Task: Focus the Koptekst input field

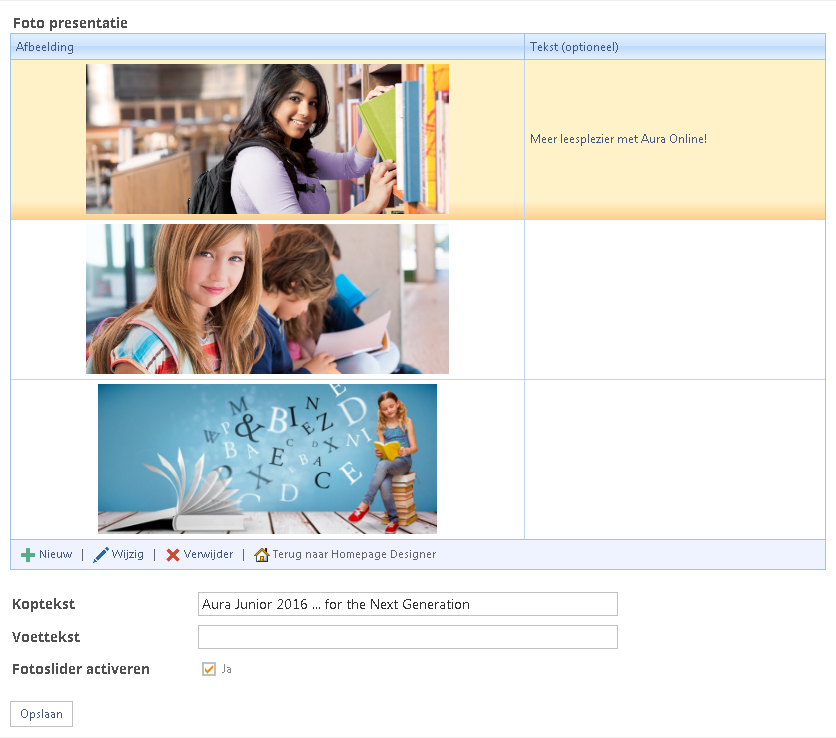Action: [x=407, y=604]
